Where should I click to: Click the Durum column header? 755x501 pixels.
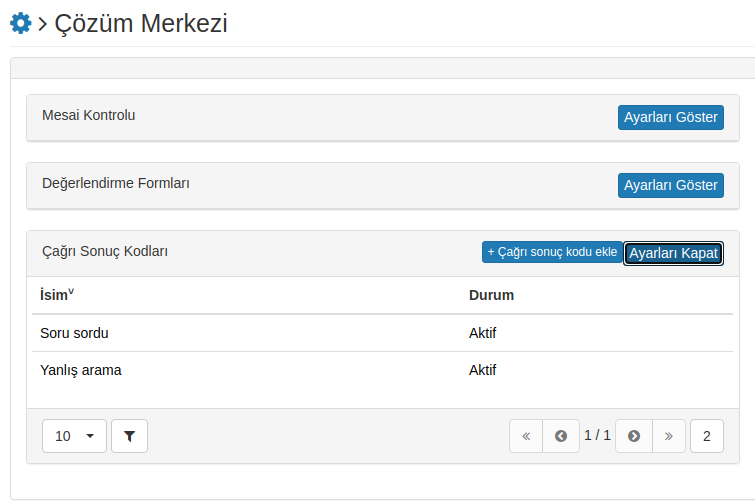point(491,295)
